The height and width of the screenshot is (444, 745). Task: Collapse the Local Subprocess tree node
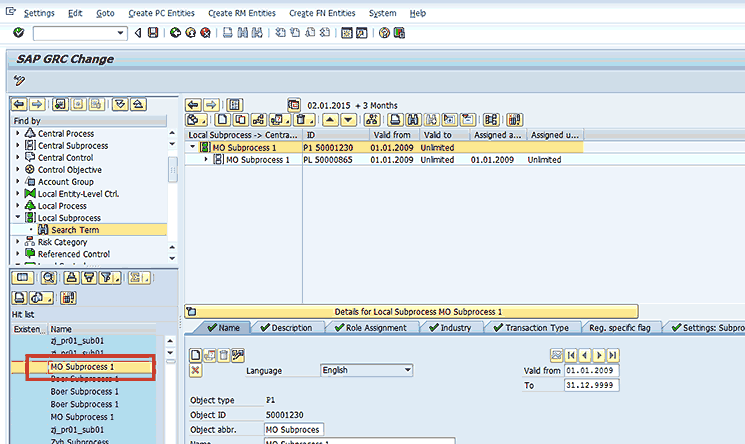[18, 217]
